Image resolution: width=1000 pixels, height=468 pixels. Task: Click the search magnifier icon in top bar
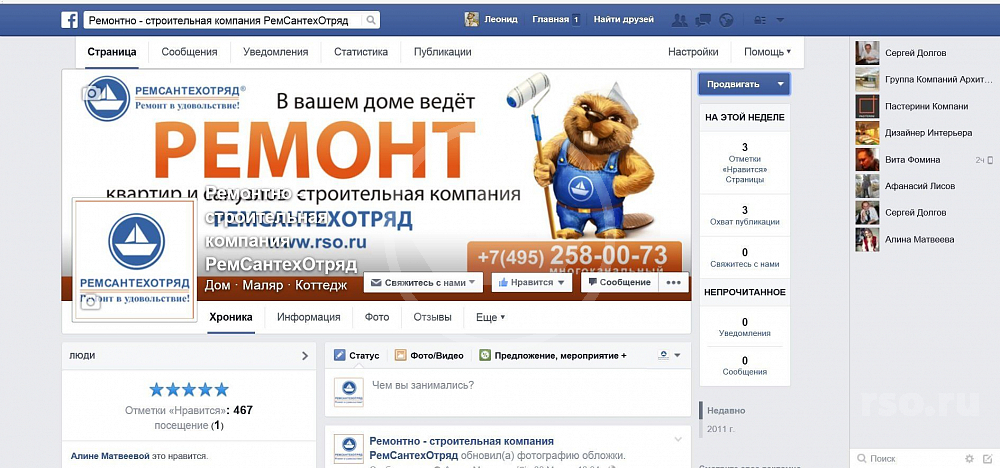point(371,20)
